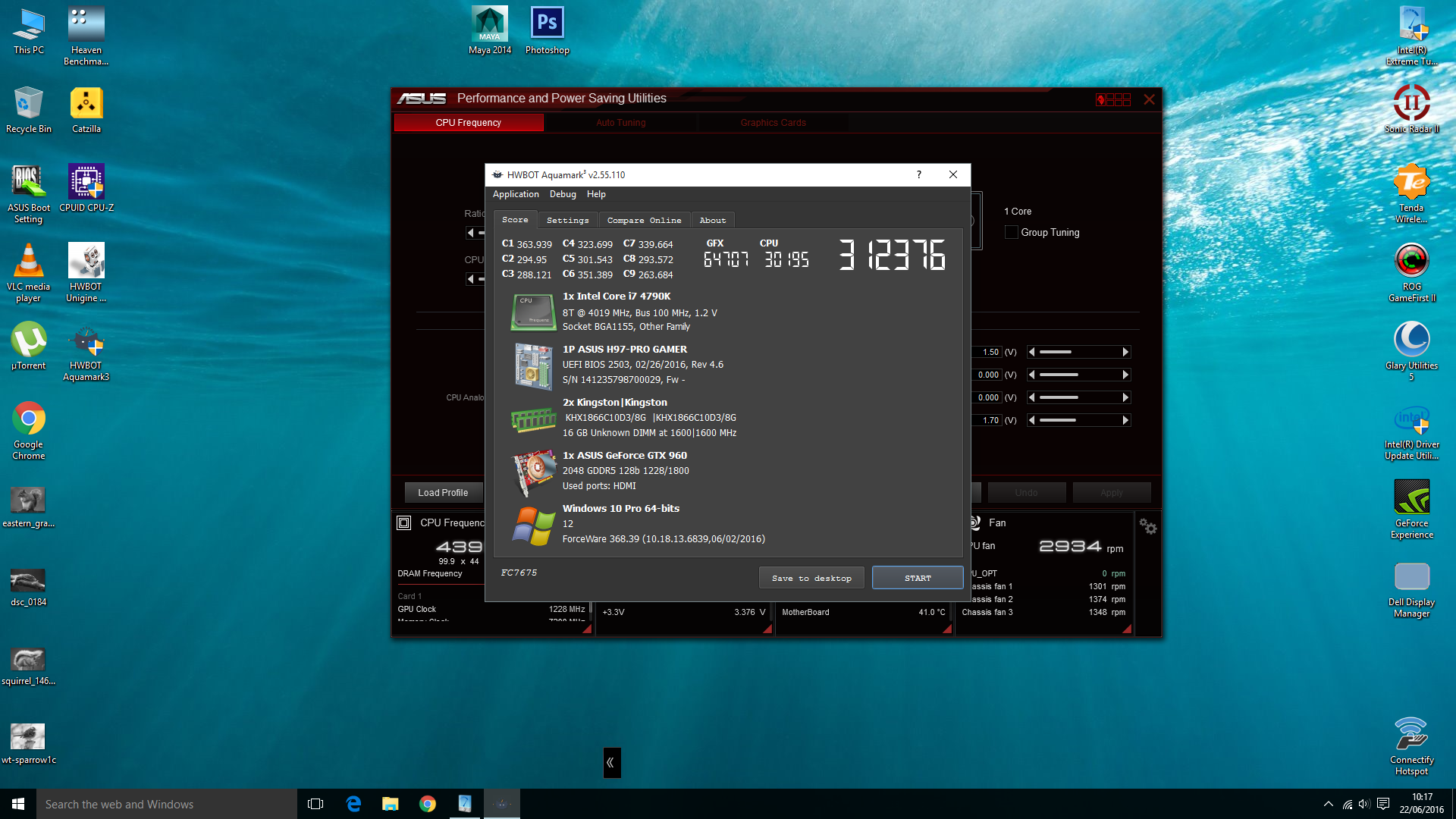This screenshot has height=819, width=1456.
Task: Expand the collapsed side panel chevron
Action: (611, 763)
